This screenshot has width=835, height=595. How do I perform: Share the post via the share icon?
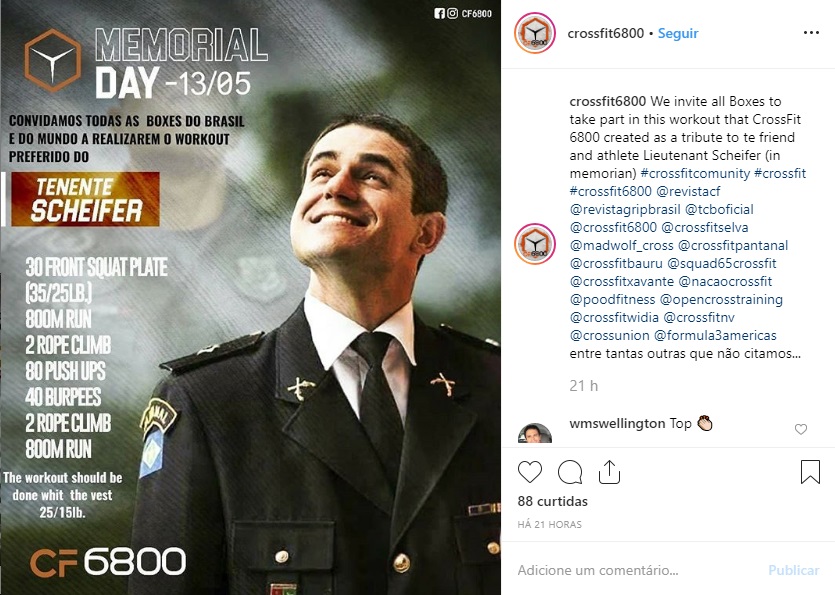[x=609, y=471]
